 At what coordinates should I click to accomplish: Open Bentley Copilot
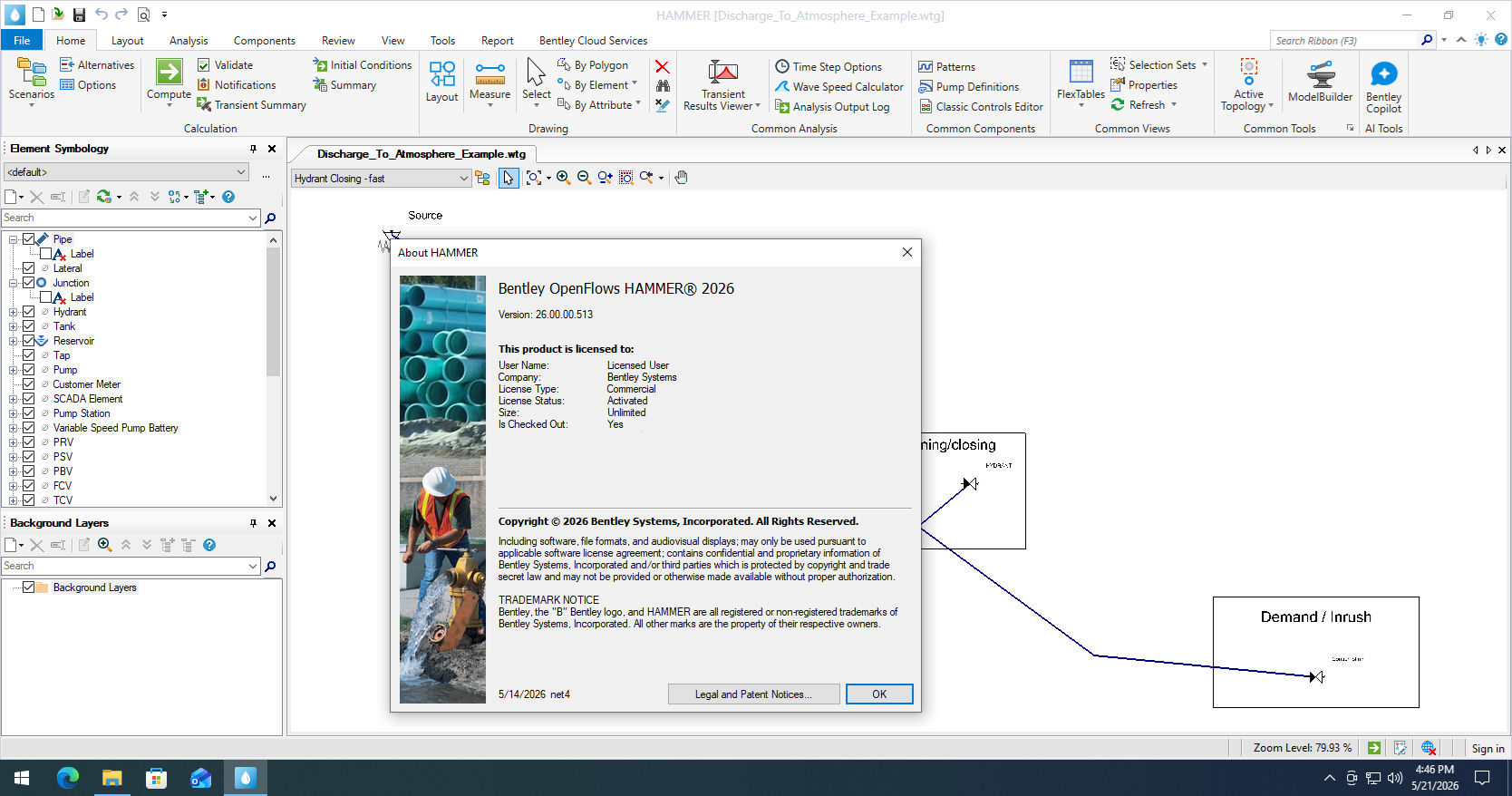click(1383, 87)
